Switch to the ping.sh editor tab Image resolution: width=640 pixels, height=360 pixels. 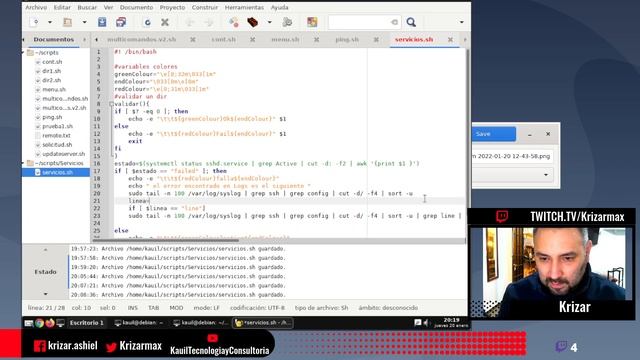347,39
